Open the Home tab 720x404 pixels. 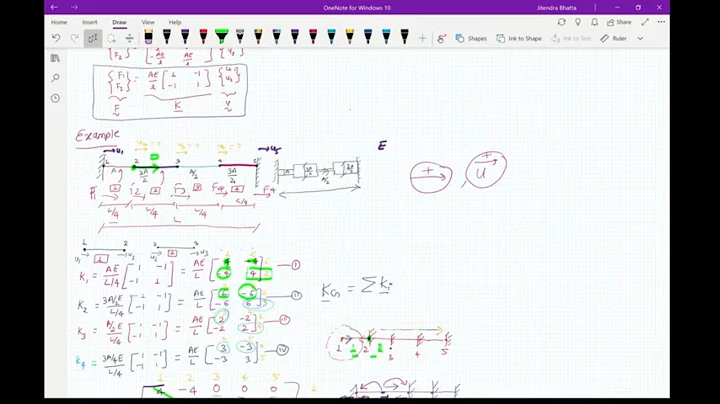[x=59, y=22]
